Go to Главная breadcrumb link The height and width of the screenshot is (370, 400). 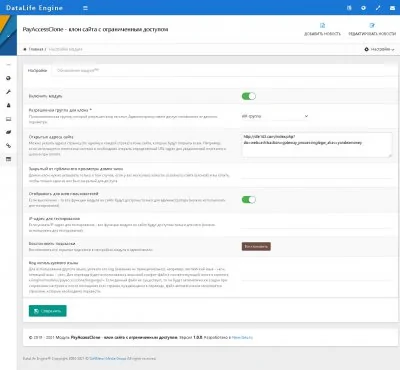(36, 49)
